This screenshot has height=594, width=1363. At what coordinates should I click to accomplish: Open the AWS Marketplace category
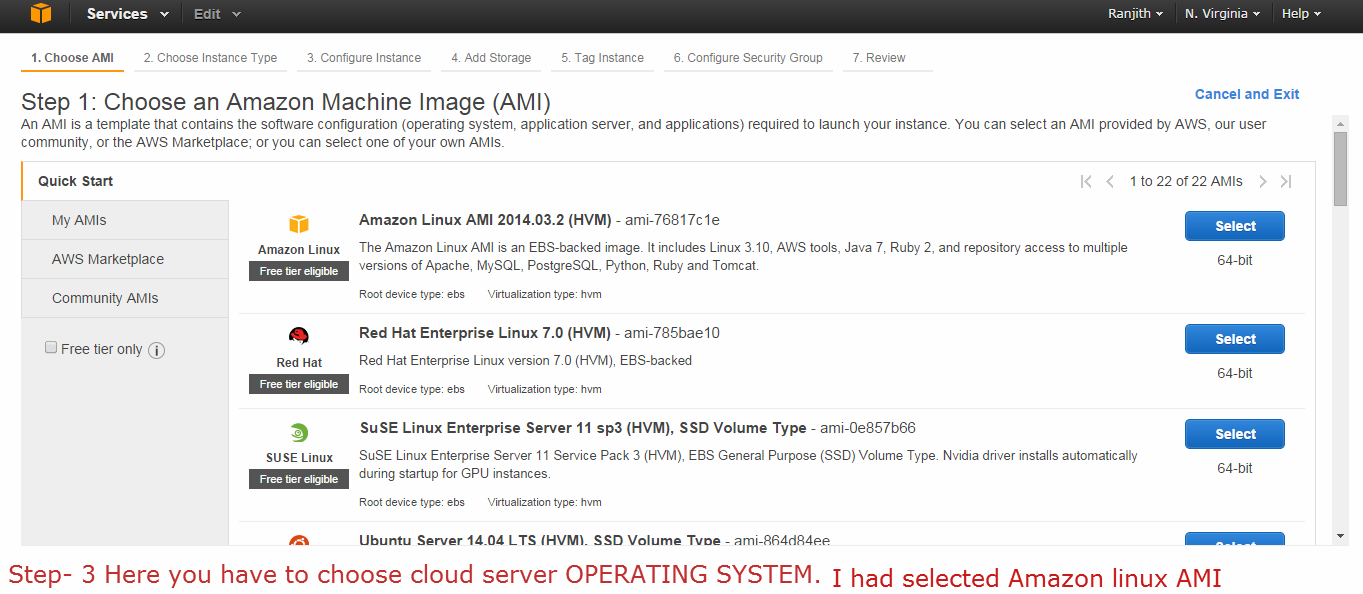125,259
